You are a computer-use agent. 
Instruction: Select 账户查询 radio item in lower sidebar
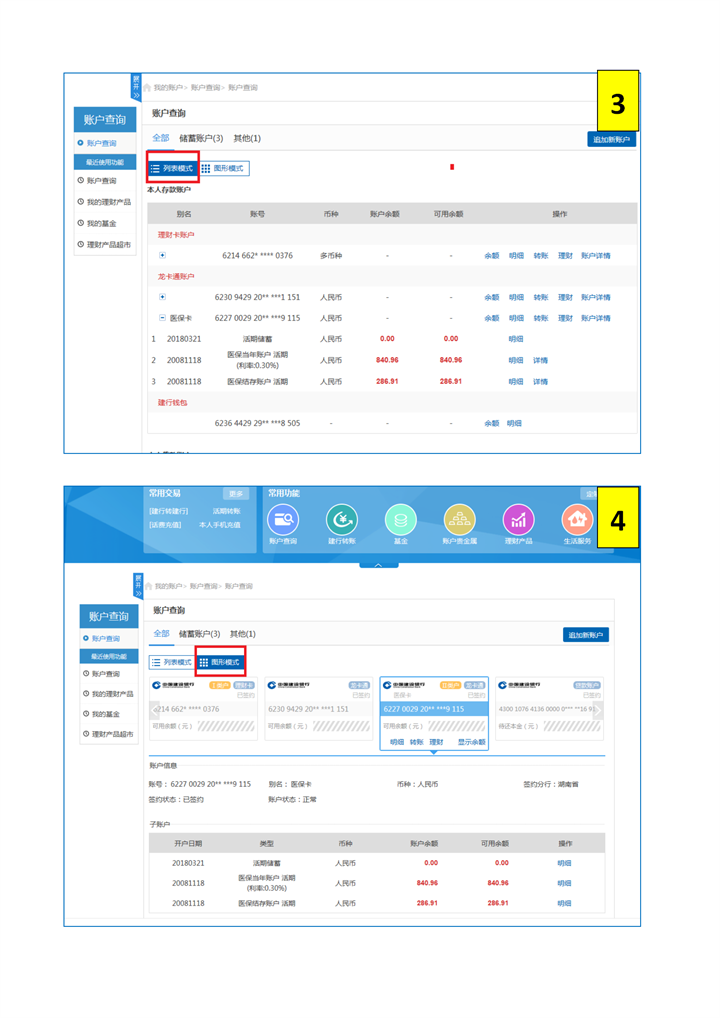click(101, 638)
